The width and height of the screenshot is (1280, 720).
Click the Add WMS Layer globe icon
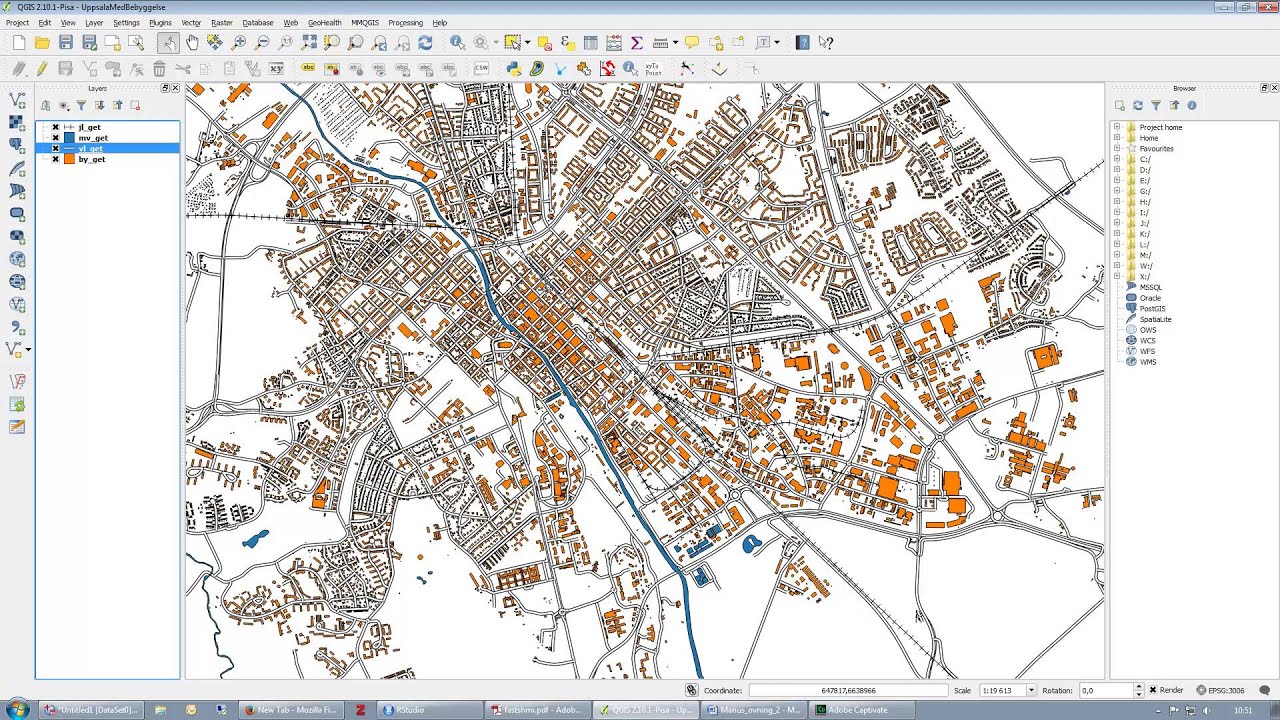coord(17,259)
